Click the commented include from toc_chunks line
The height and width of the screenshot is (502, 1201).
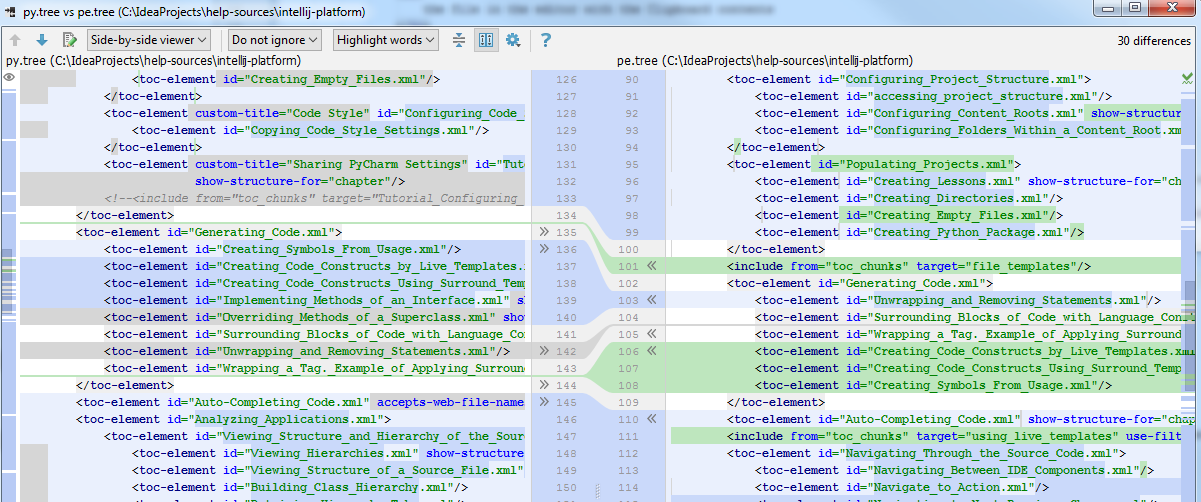point(314,198)
